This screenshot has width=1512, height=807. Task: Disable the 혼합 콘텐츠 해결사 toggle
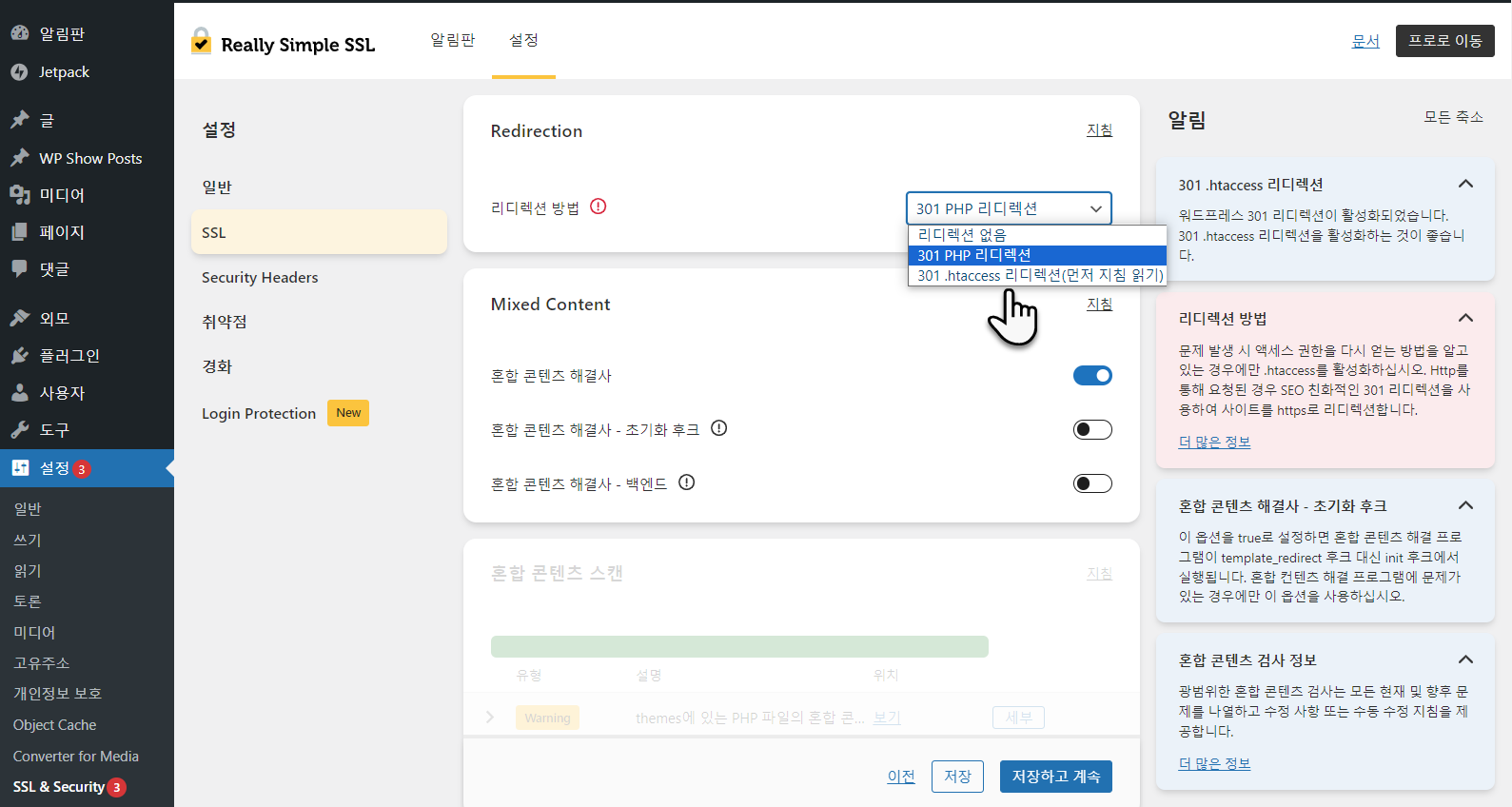pyautogui.click(x=1092, y=376)
